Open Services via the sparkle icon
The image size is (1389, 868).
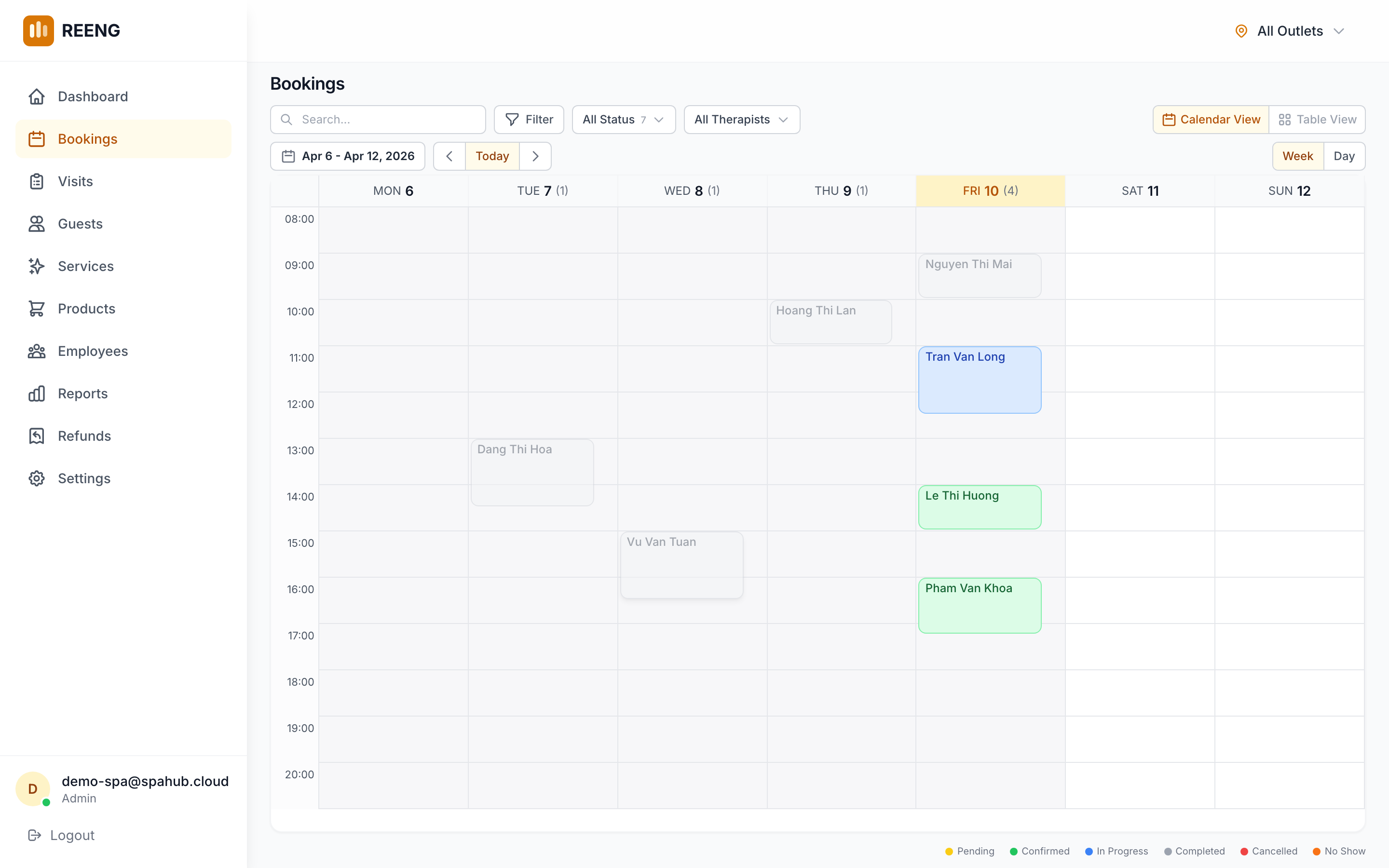[x=37, y=266]
